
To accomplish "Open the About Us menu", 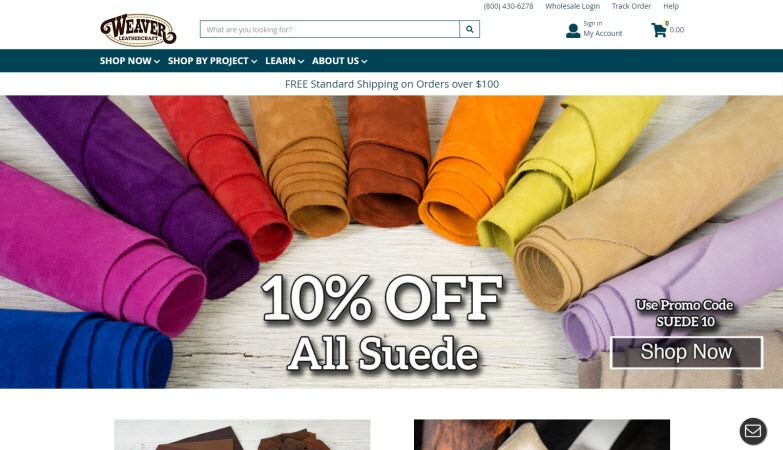I will (x=340, y=61).
